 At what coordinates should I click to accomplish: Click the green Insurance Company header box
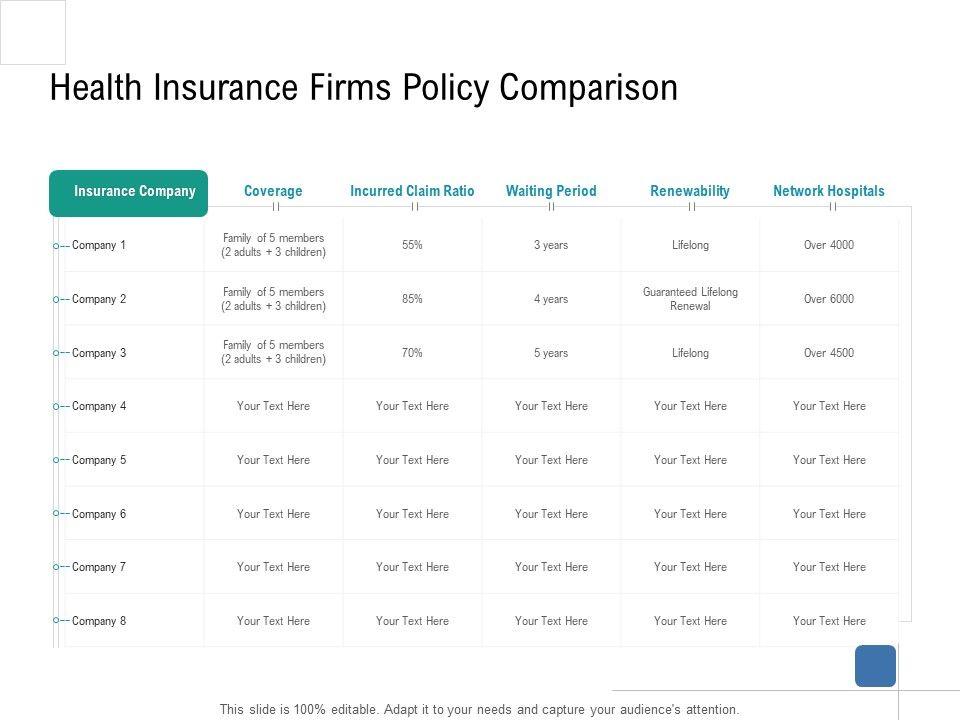(x=129, y=193)
